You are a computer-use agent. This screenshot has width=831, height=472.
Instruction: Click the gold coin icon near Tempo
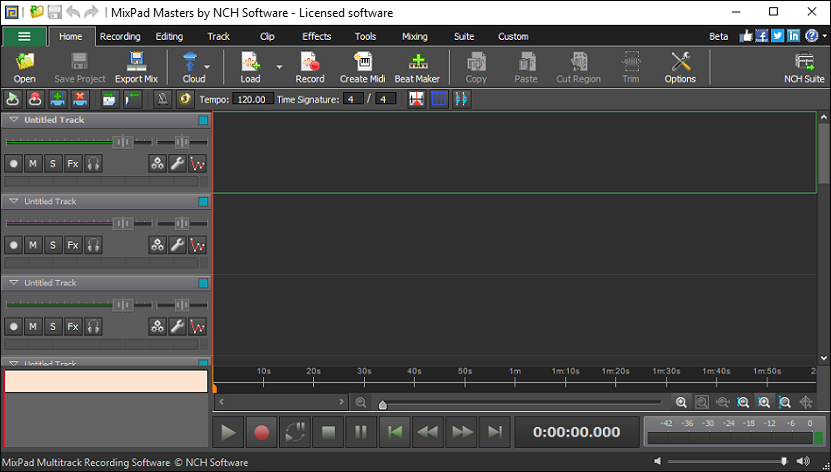coord(185,99)
